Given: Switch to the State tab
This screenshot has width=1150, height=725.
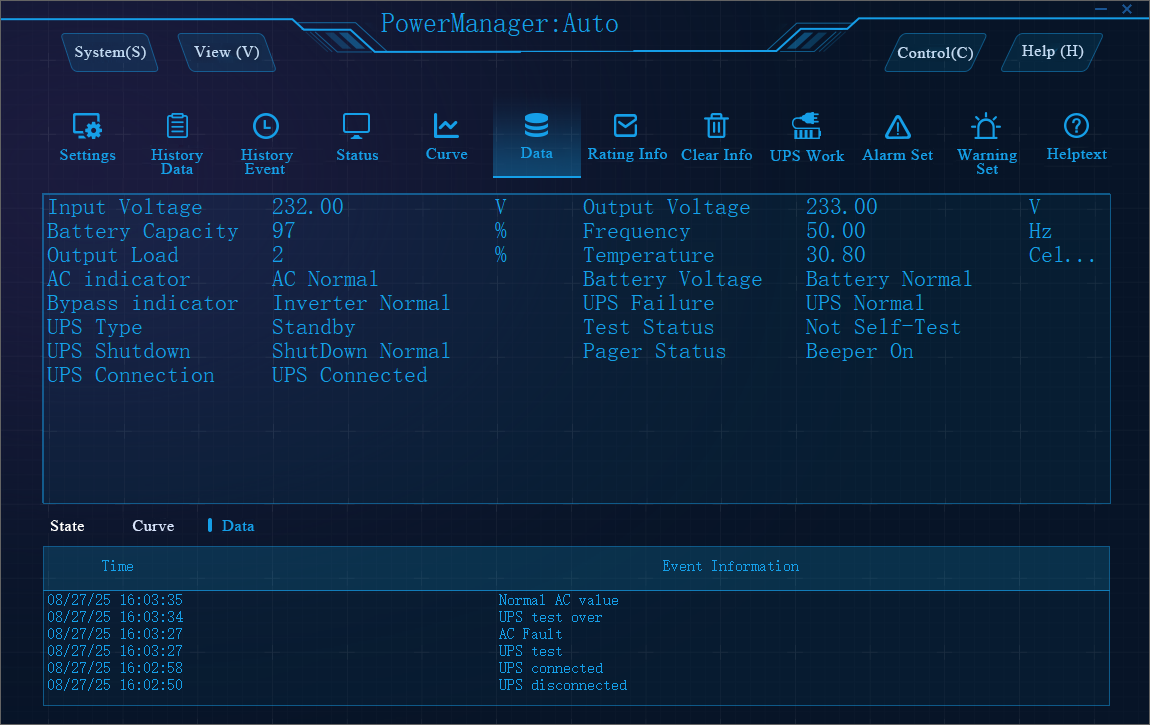Looking at the screenshot, I should click(67, 526).
